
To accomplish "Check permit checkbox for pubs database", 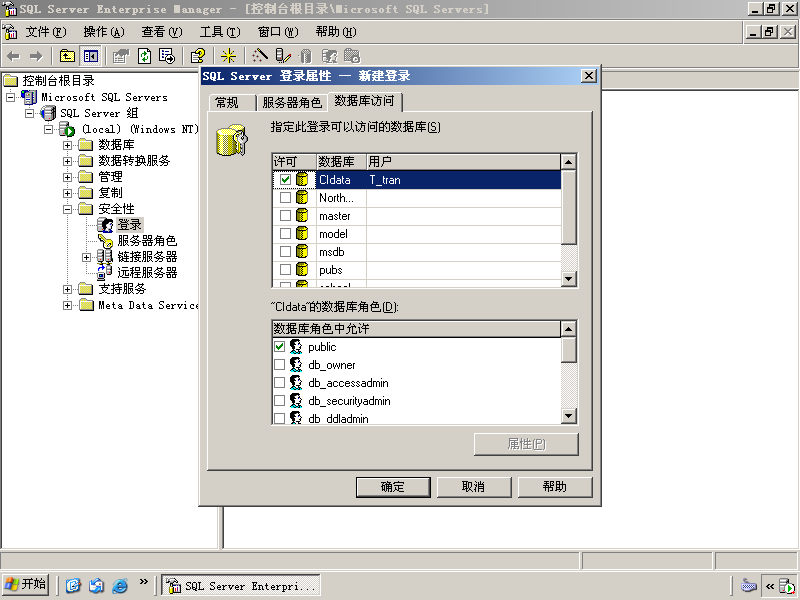I will 285,269.
